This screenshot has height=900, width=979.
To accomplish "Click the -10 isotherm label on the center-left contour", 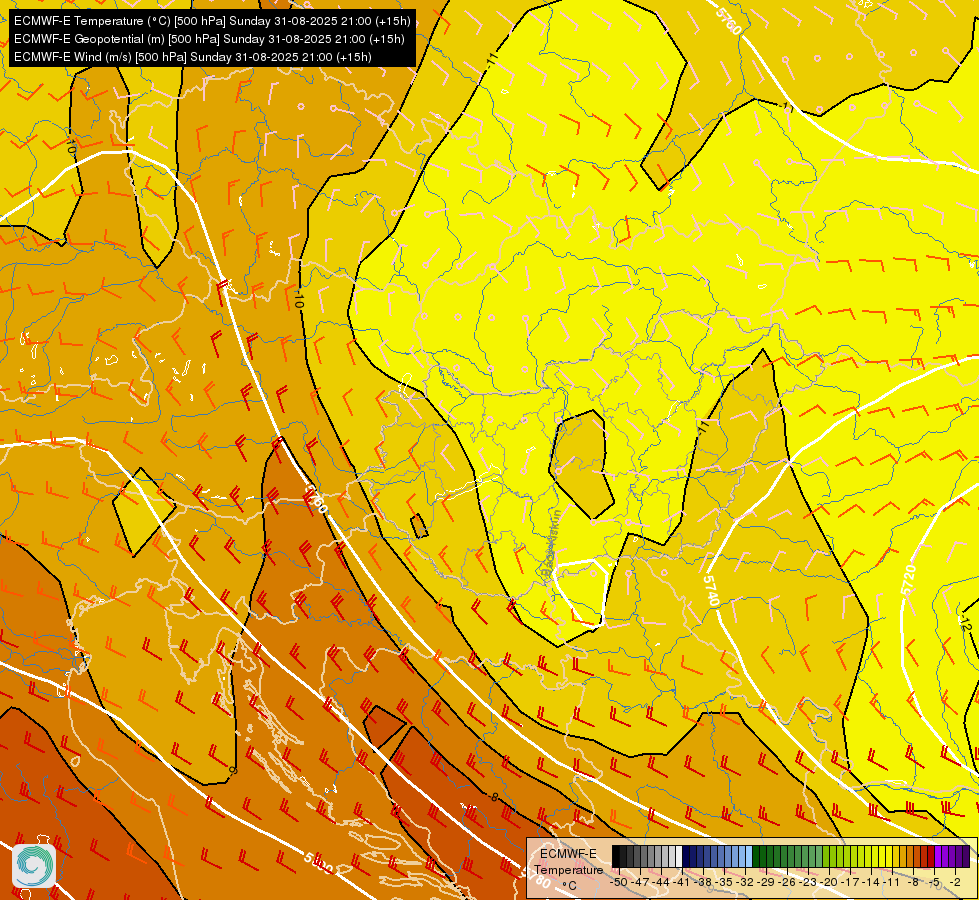I will [x=298, y=298].
